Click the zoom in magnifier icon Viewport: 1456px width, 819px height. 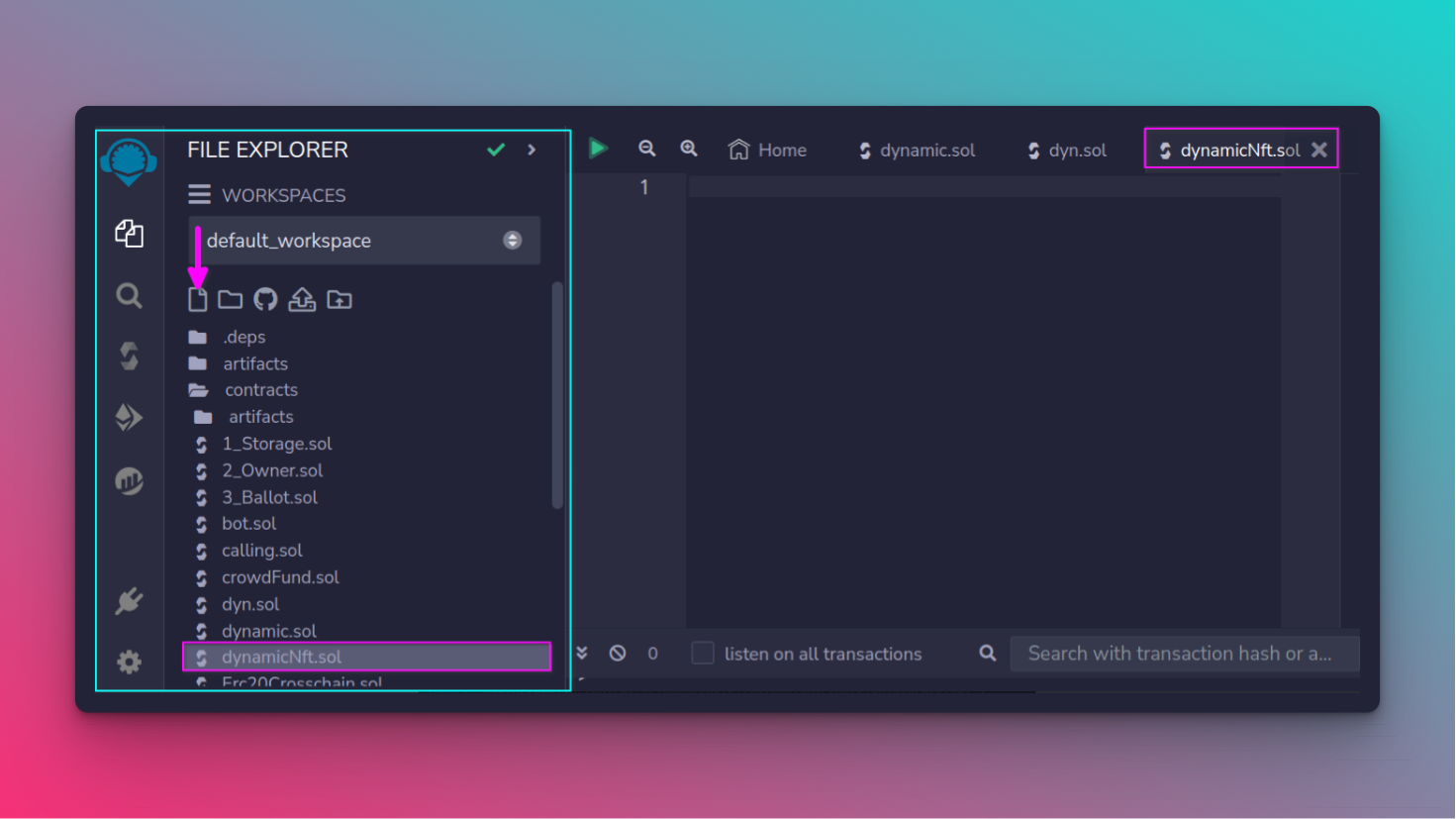click(x=689, y=149)
